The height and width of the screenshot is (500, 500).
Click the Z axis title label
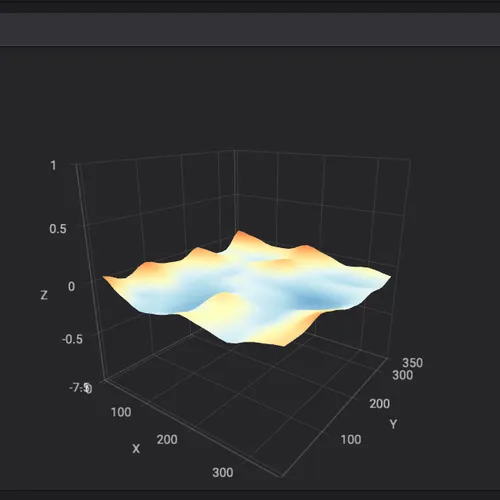pyautogui.click(x=44, y=295)
